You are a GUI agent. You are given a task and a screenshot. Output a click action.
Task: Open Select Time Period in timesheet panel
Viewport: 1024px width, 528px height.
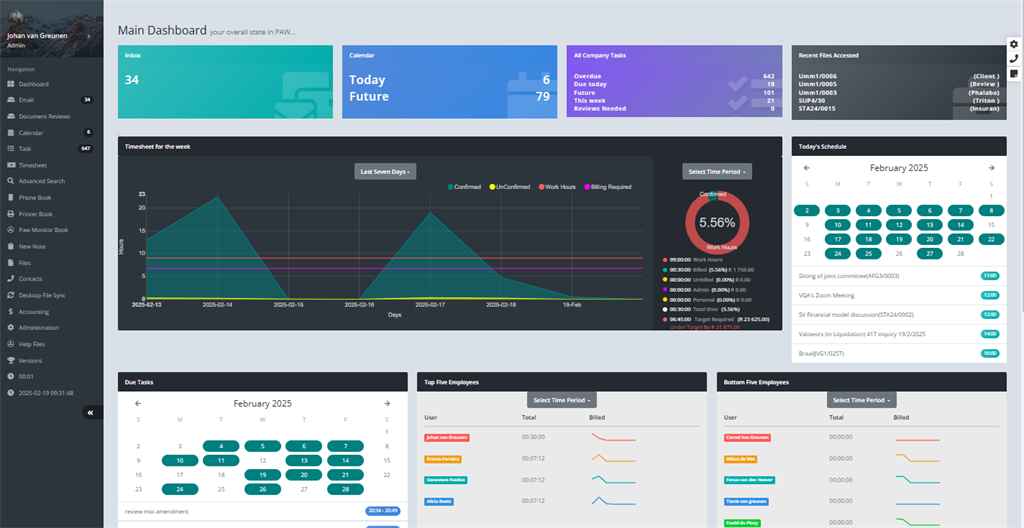coord(717,172)
